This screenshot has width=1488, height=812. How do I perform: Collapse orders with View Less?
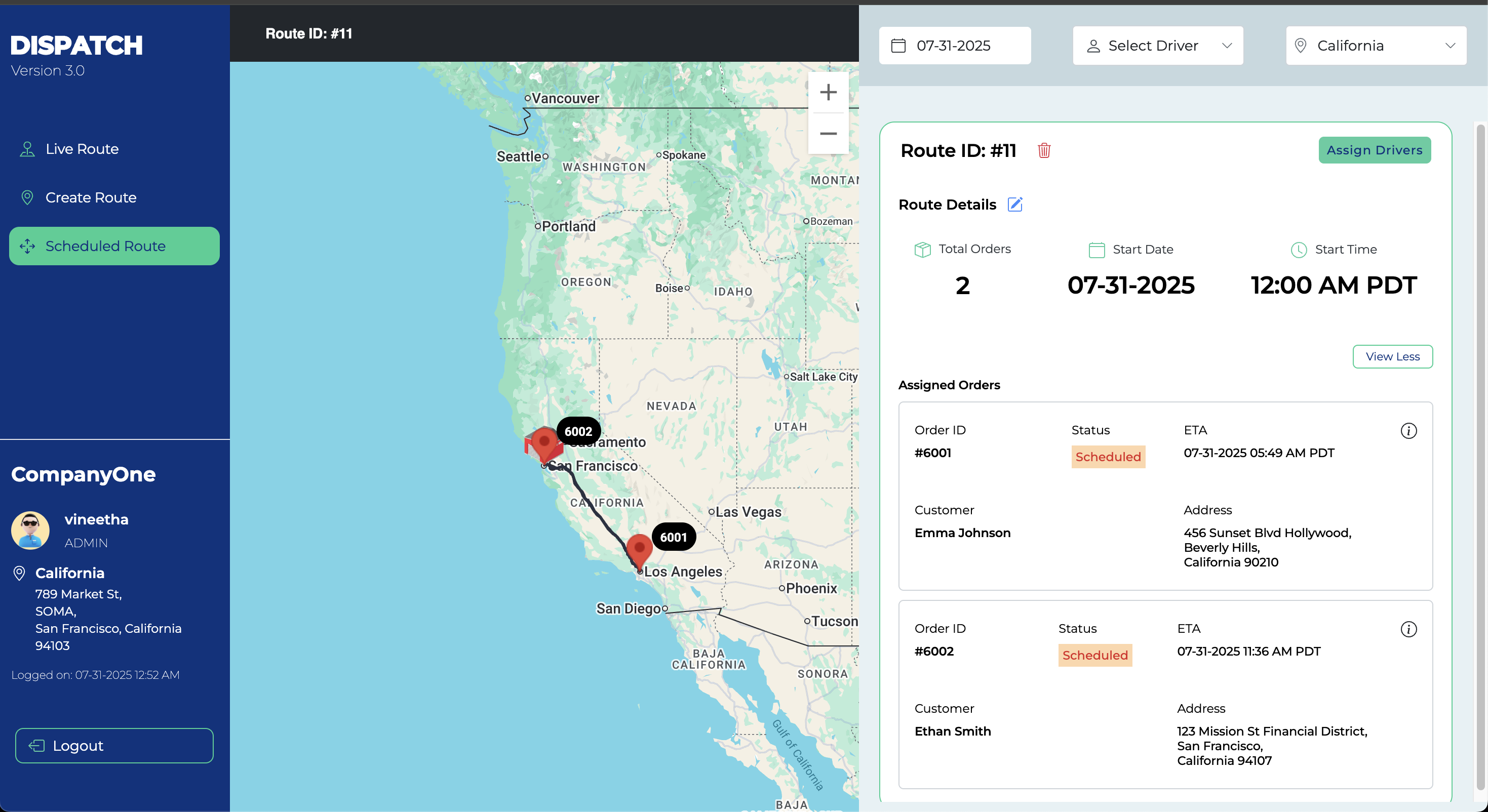pyautogui.click(x=1392, y=356)
